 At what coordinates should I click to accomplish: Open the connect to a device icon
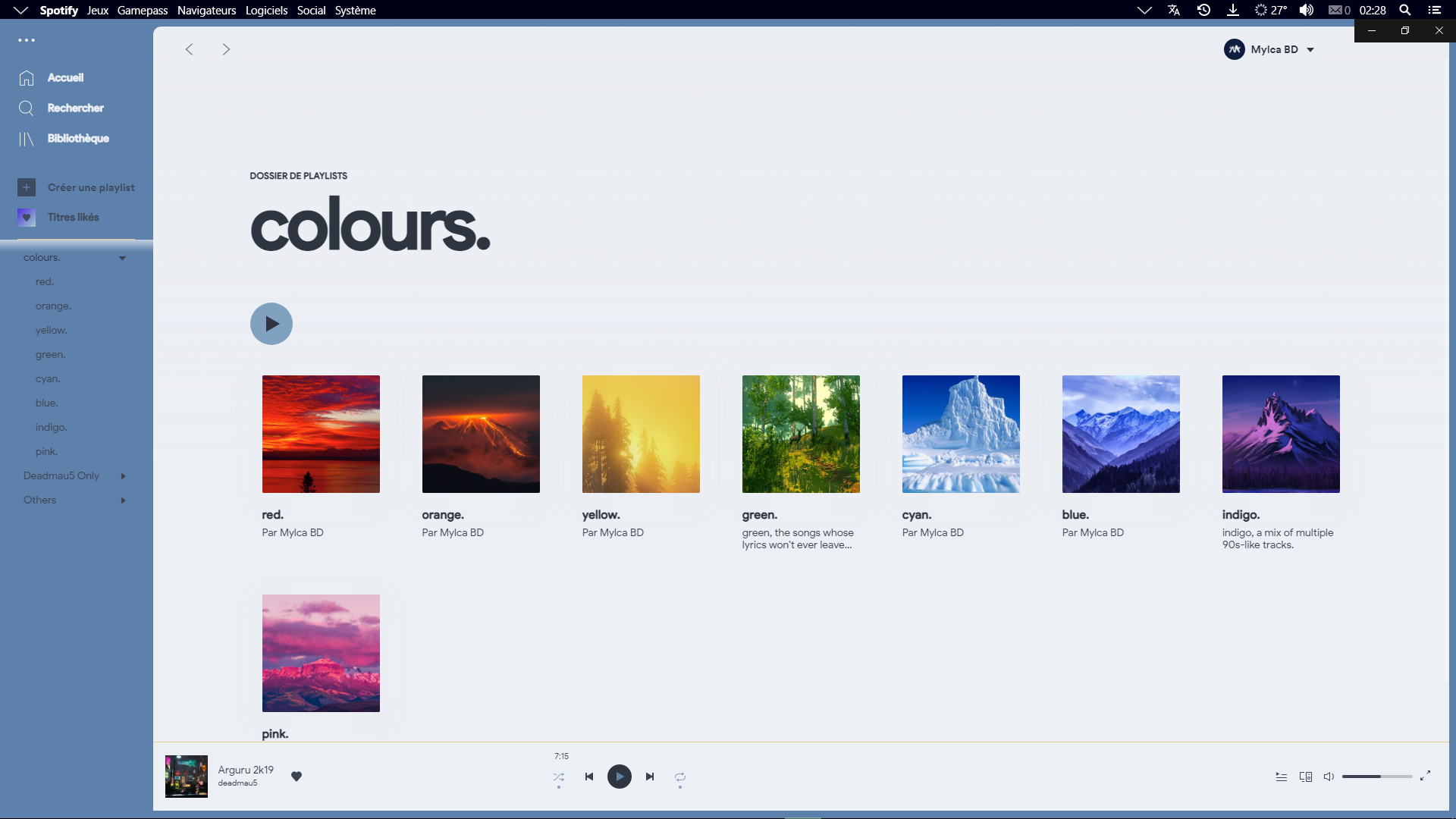[x=1306, y=777]
